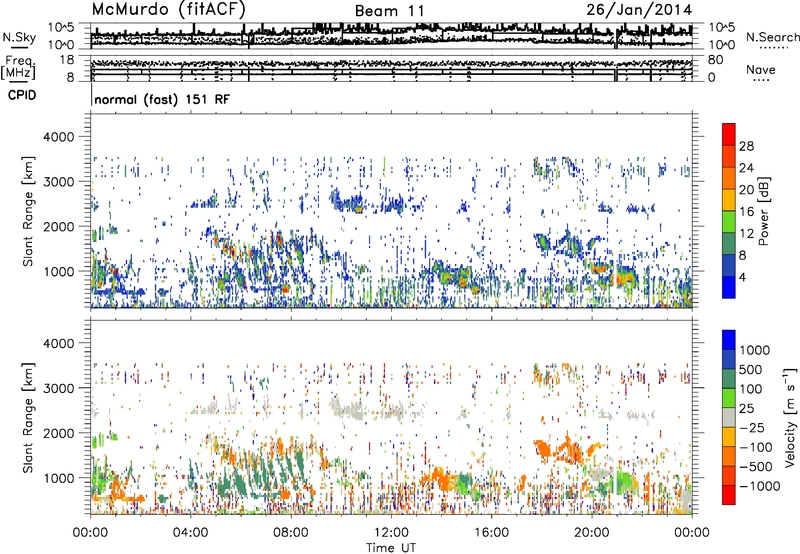Screen dimensions: 800x554
Task: Click the '16:00' time tick label
Action: 491,533
